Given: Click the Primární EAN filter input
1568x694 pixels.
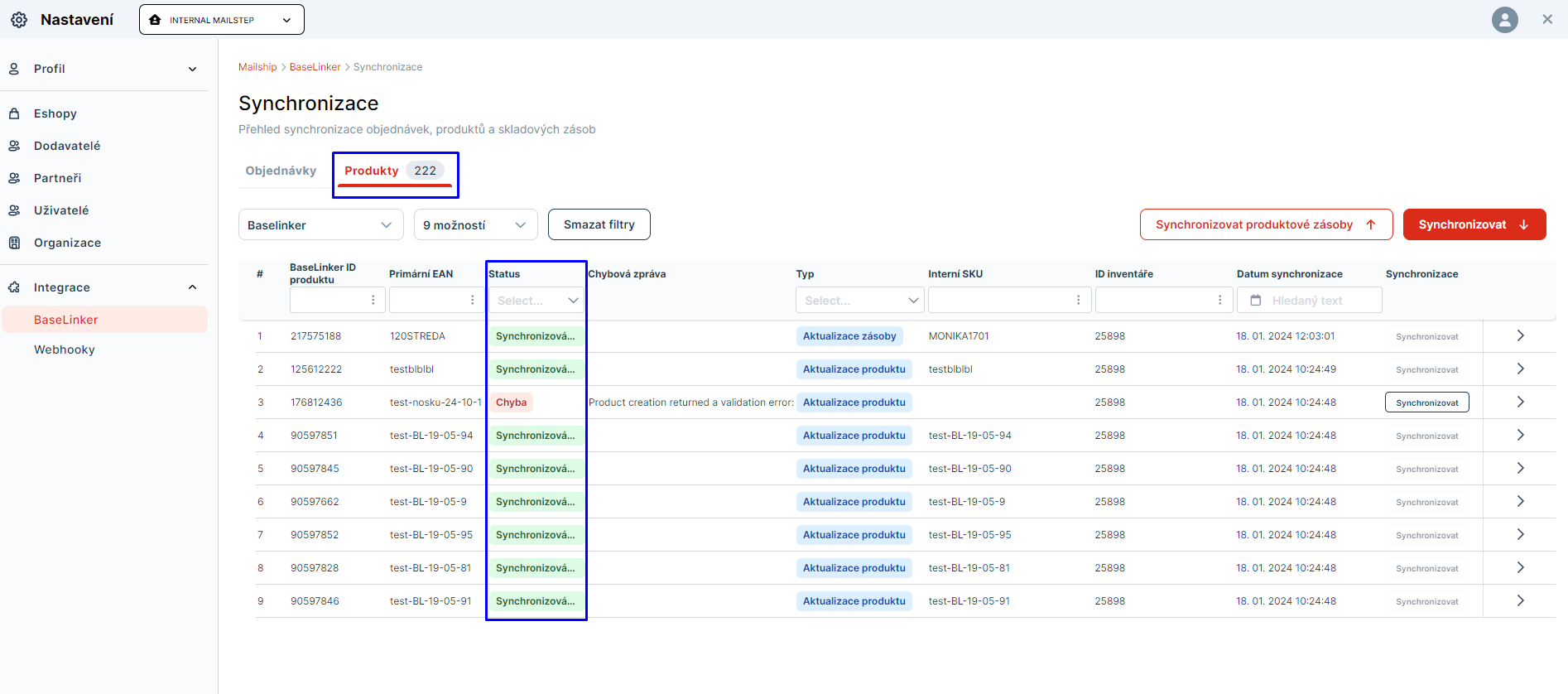Looking at the screenshot, I should click(427, 300).
